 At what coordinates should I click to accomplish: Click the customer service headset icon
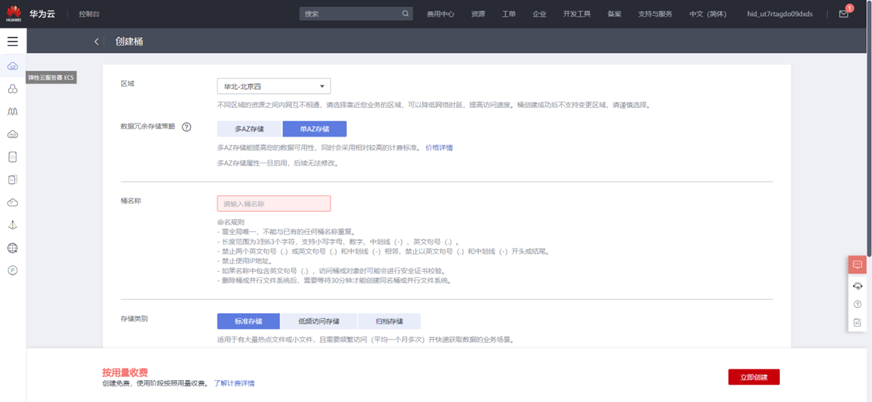coord(857,286)
